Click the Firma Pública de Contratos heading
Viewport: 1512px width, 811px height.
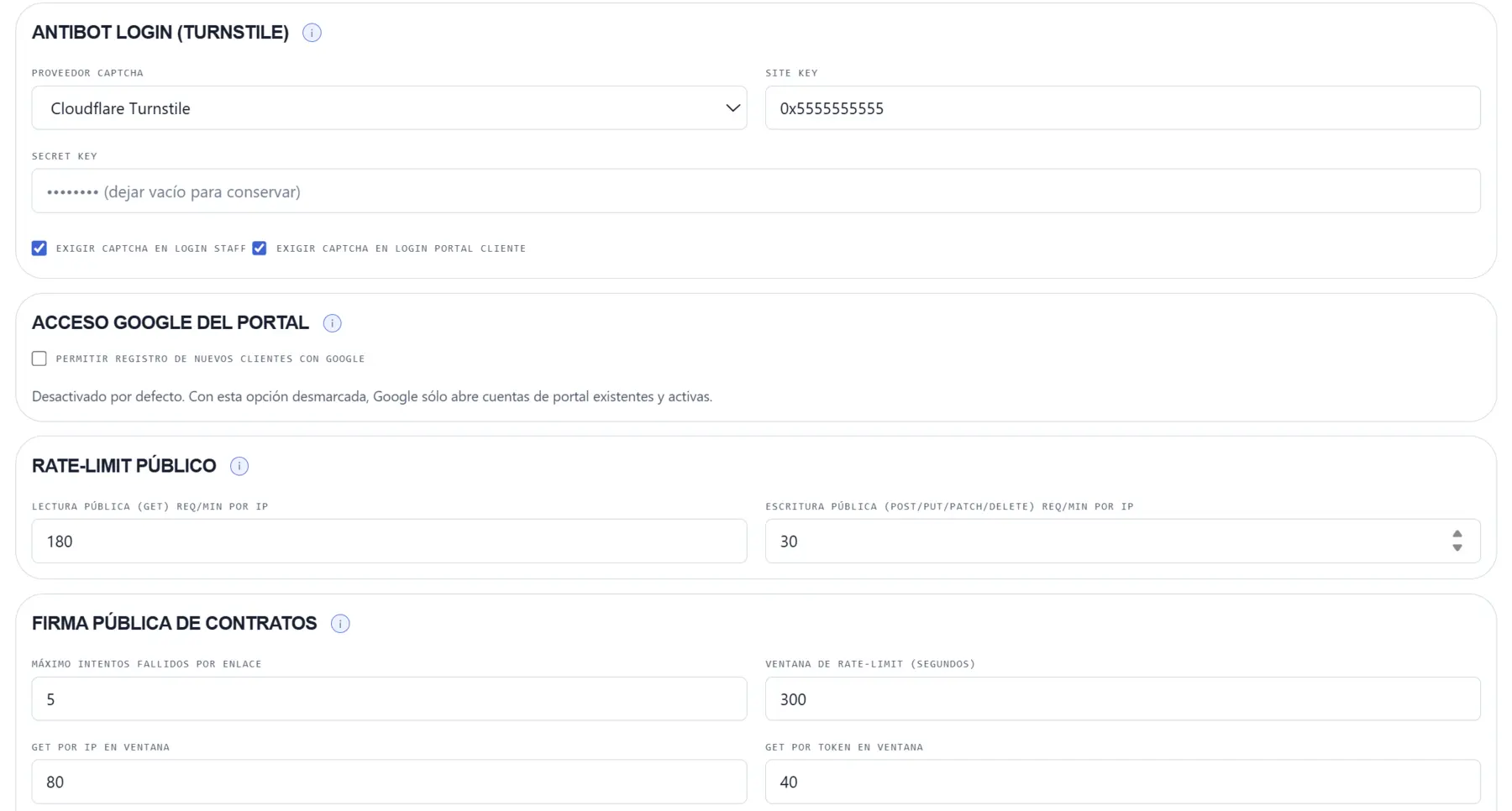click(x=175, y=624)
